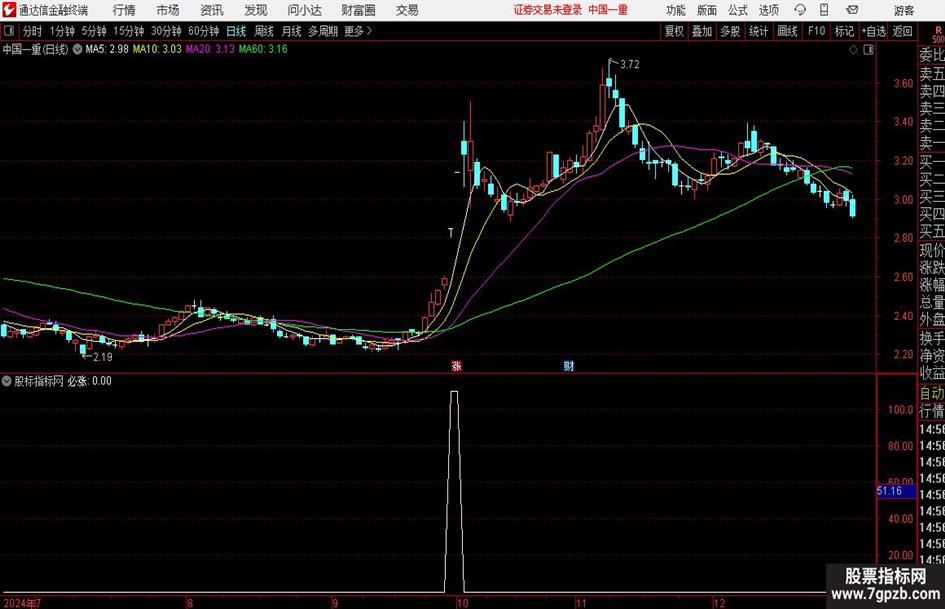945x609 pixels.
Task: Click the customer service headset icon
Action: (x=800, y=10)
